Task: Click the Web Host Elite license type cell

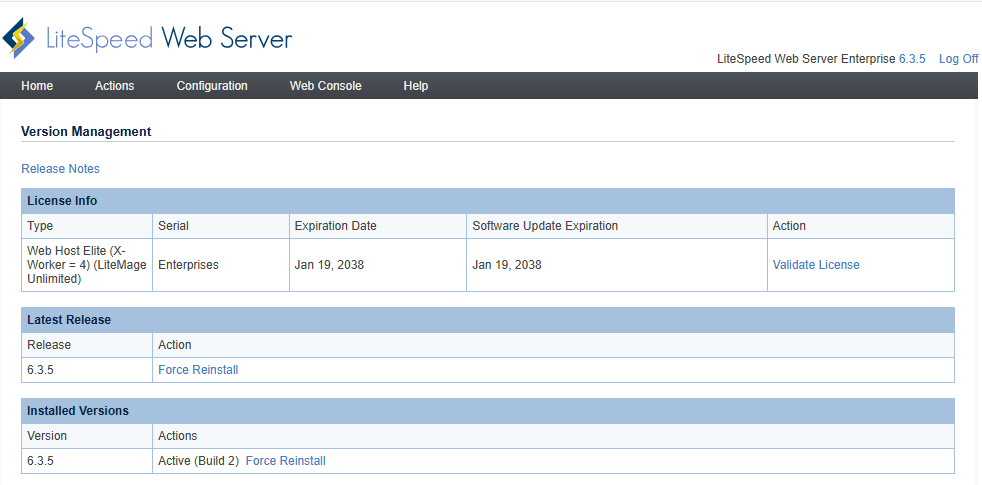Action: pyautogui.click(x=87, y=264)
